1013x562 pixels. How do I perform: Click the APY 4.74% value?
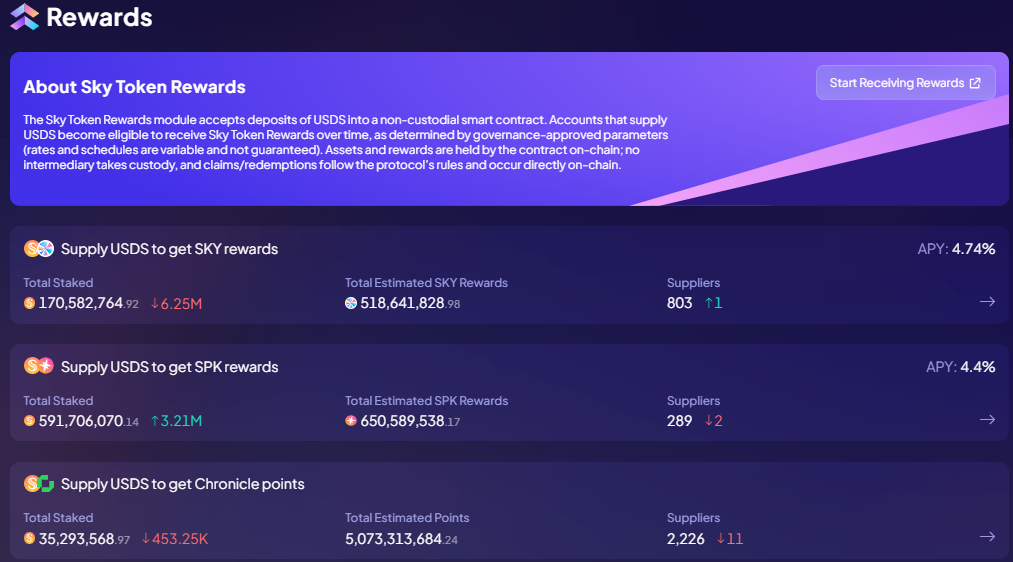[x=973, y=249]
